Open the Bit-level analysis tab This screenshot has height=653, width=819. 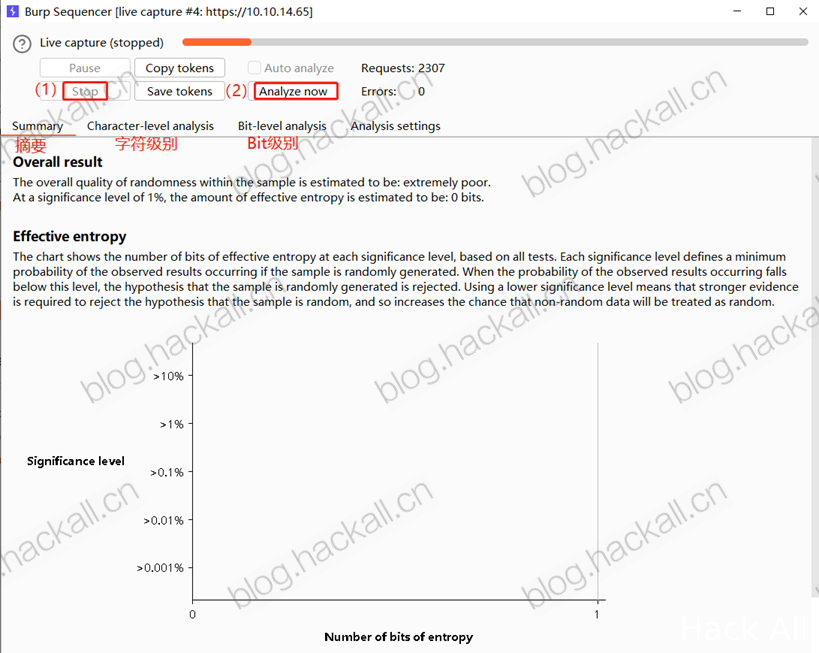coord(282,126)
